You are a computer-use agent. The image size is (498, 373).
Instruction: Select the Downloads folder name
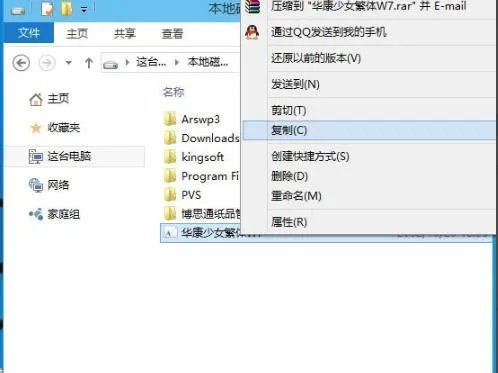tap(211, 138)
